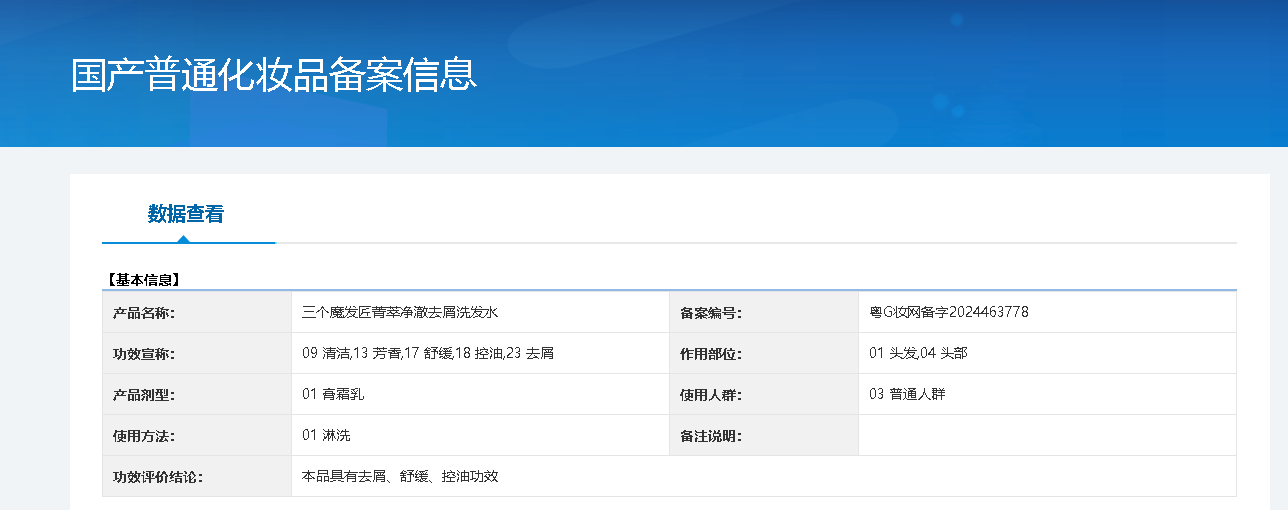Click the 国产普通化妆品备案信息 page heading
The height and width of the screenshot is (510, 1288).
[x=274, y=76]
